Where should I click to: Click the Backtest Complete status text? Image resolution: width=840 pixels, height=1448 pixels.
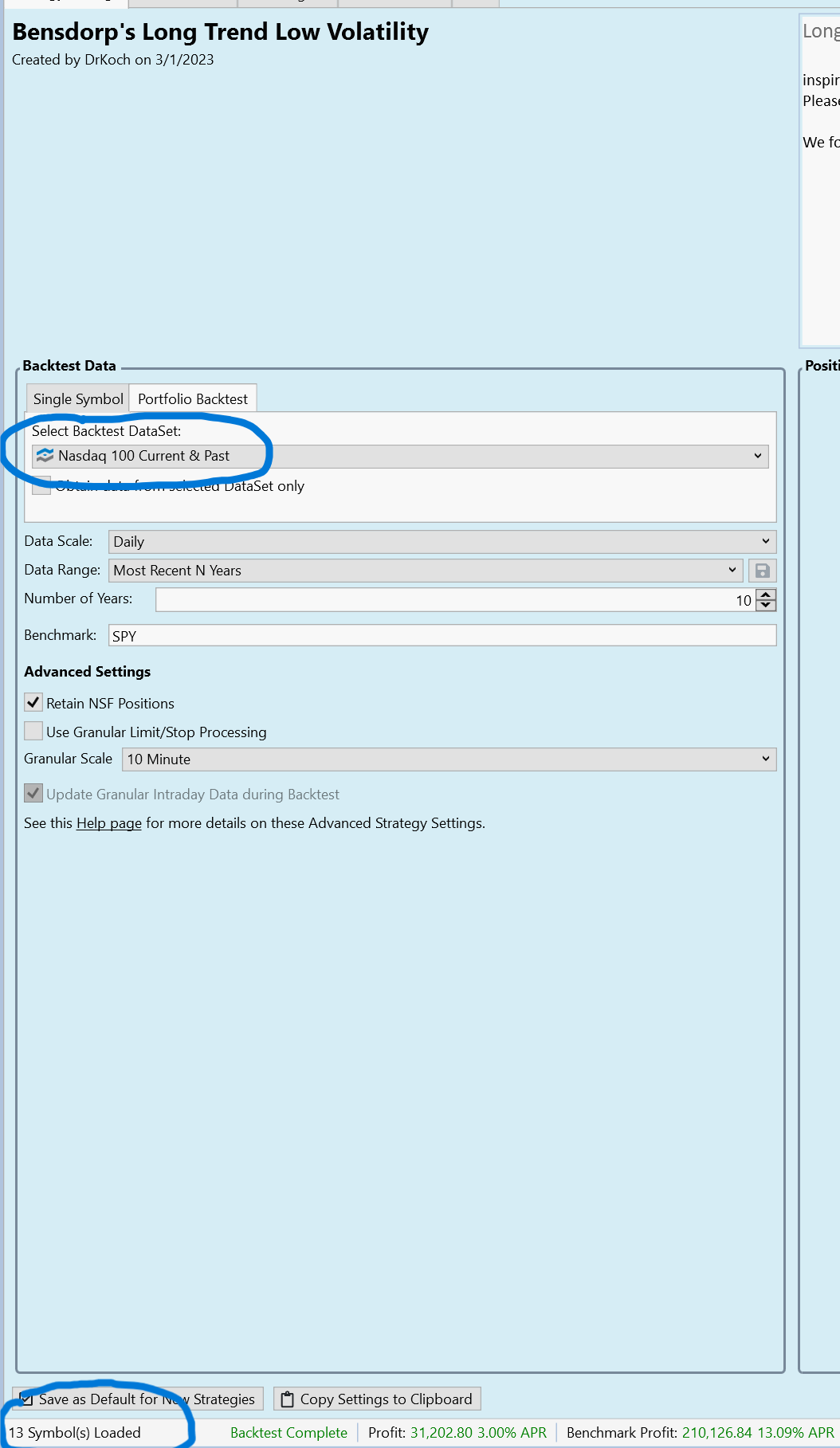289,1432
